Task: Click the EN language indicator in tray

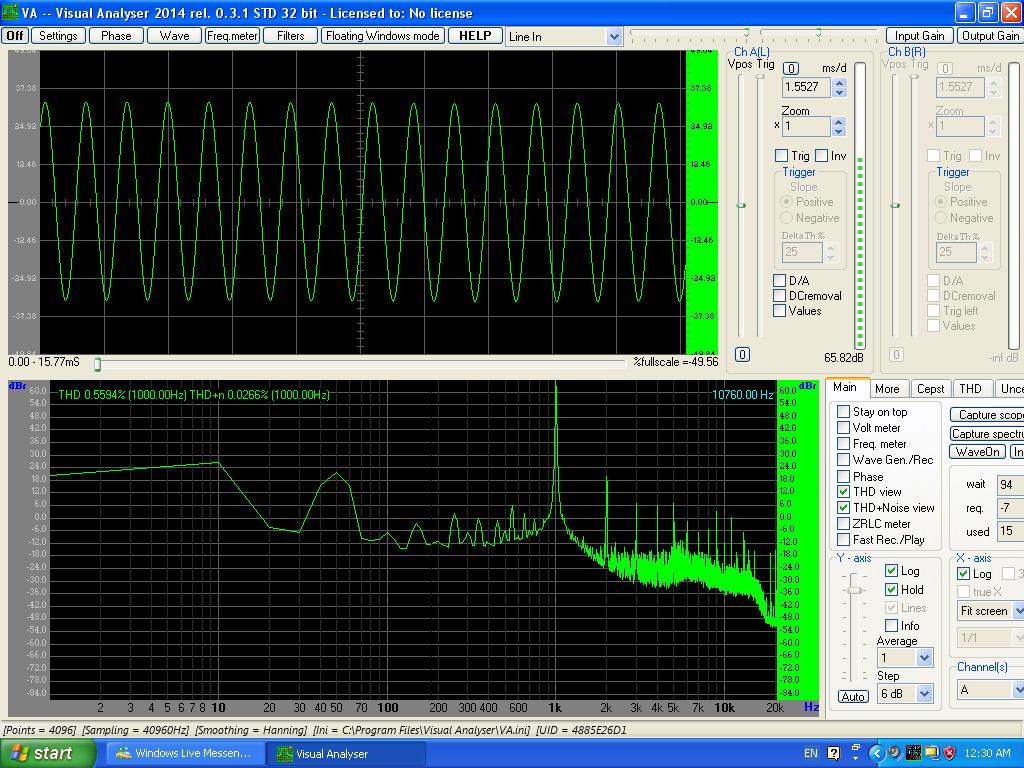Action: point(810,753)
